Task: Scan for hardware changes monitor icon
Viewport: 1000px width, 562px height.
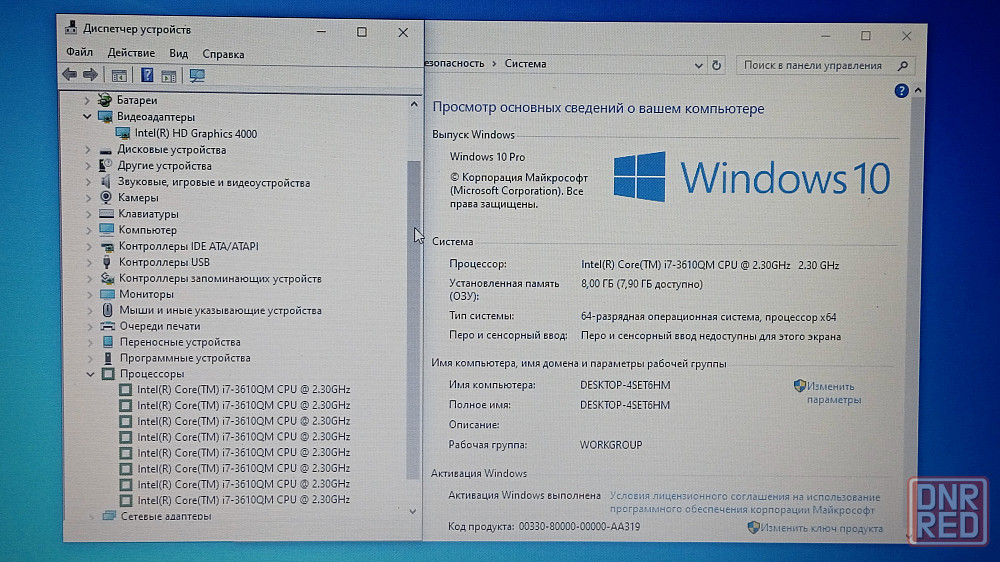Action: 197,76
